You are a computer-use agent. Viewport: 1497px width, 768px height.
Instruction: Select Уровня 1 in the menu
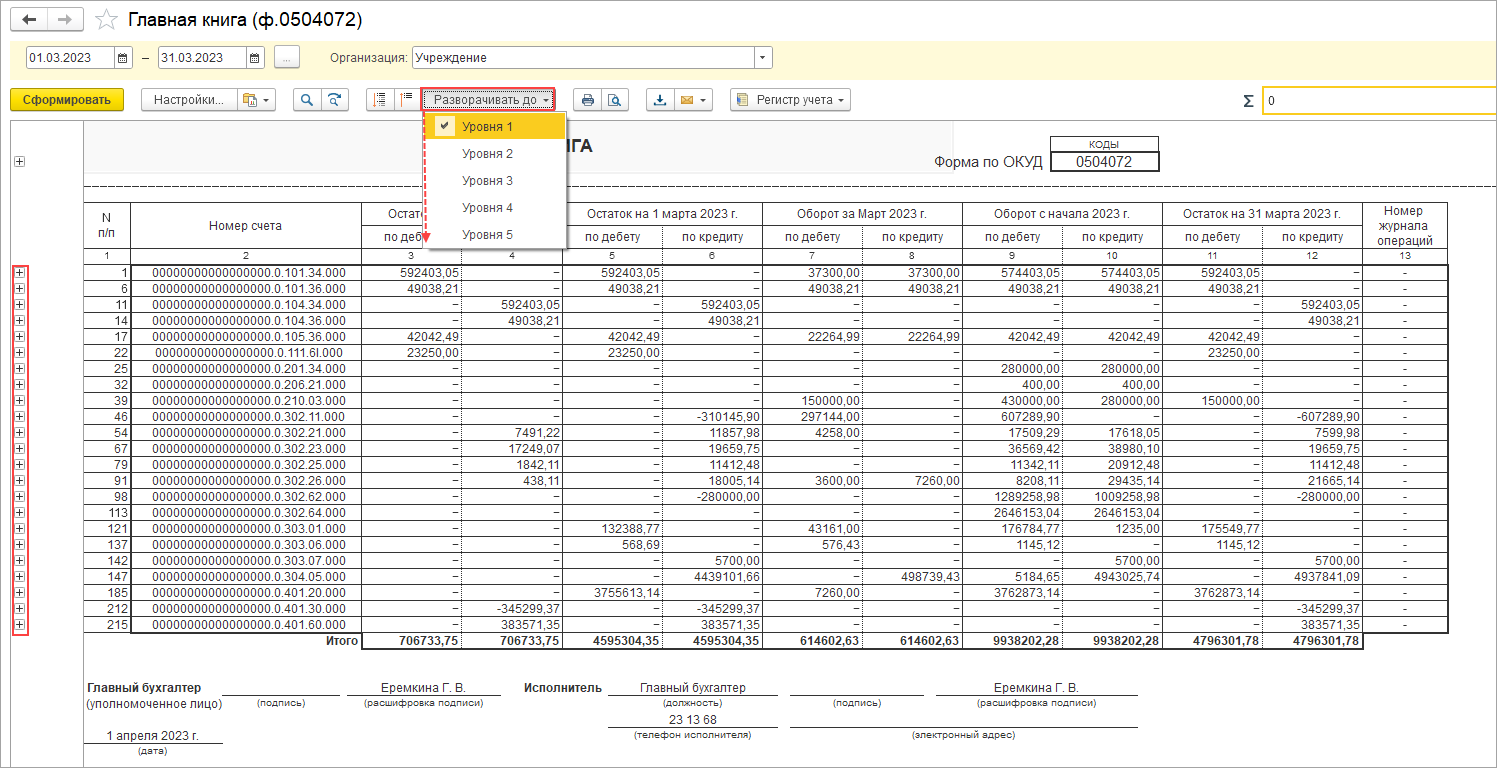click(495, 127)
